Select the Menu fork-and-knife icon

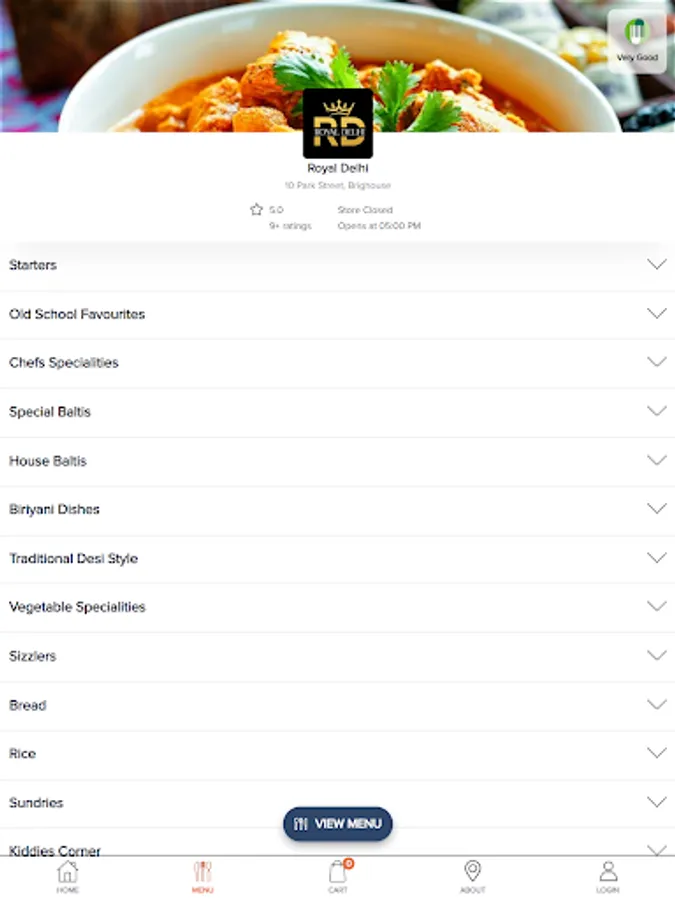pyautogui.click(x=203, y=872)
